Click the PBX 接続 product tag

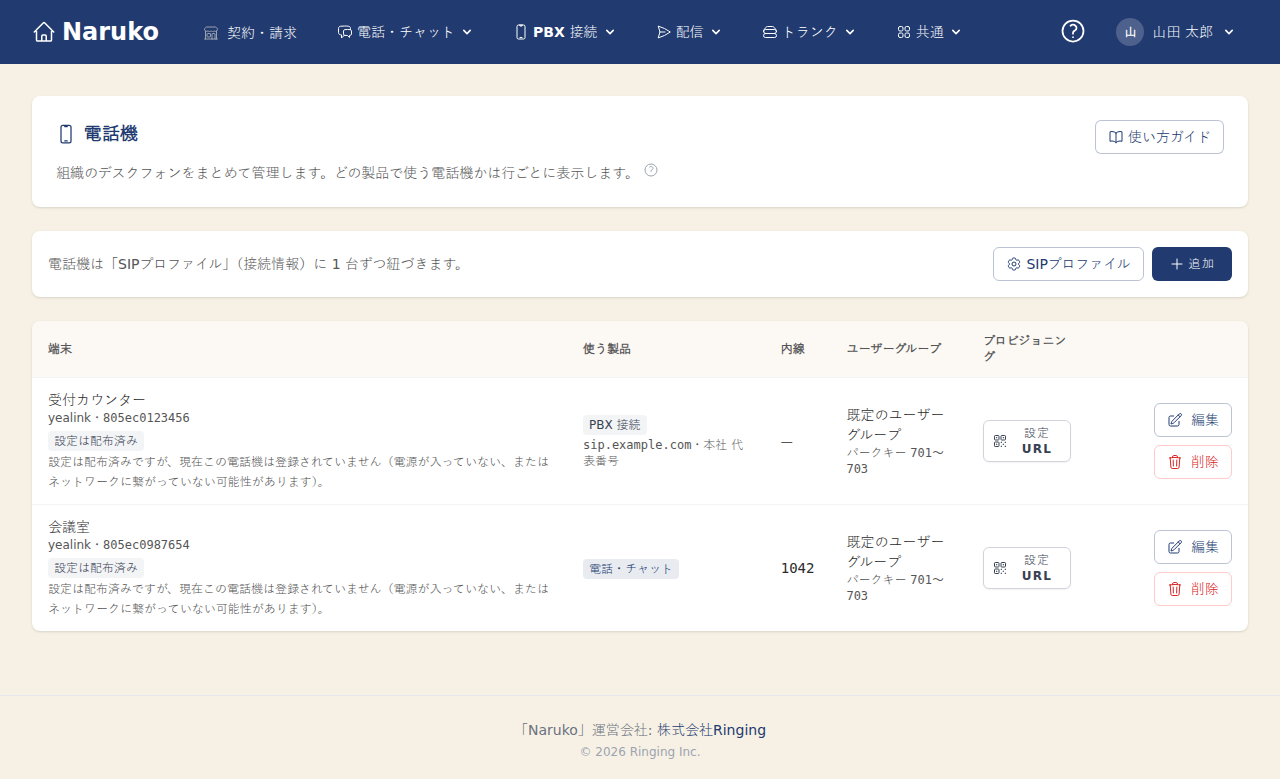click(x=615, y=424)
